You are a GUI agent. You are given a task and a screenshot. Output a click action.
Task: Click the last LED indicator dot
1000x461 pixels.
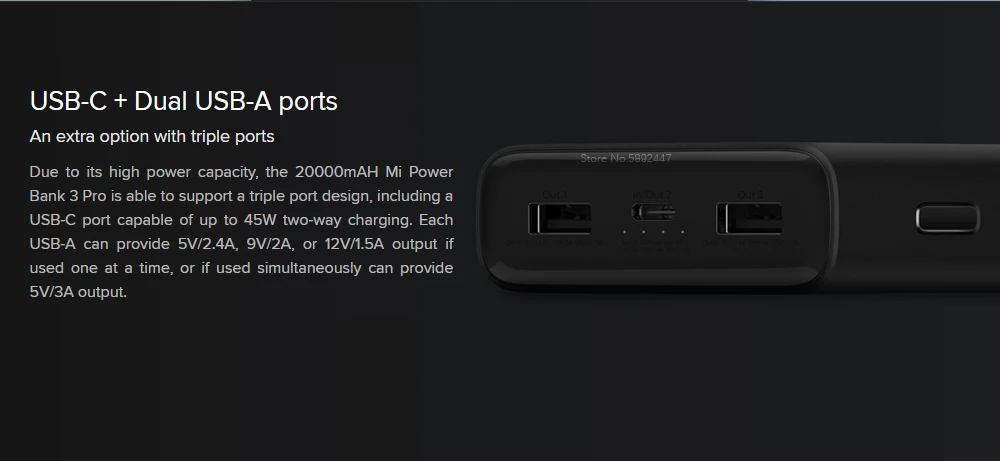[x=682, y=232]
